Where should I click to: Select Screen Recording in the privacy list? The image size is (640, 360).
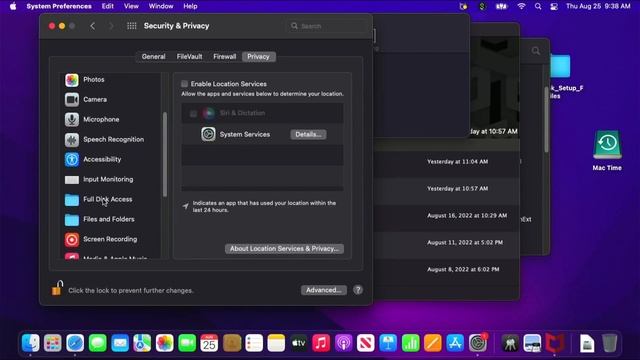coord(110,240)
